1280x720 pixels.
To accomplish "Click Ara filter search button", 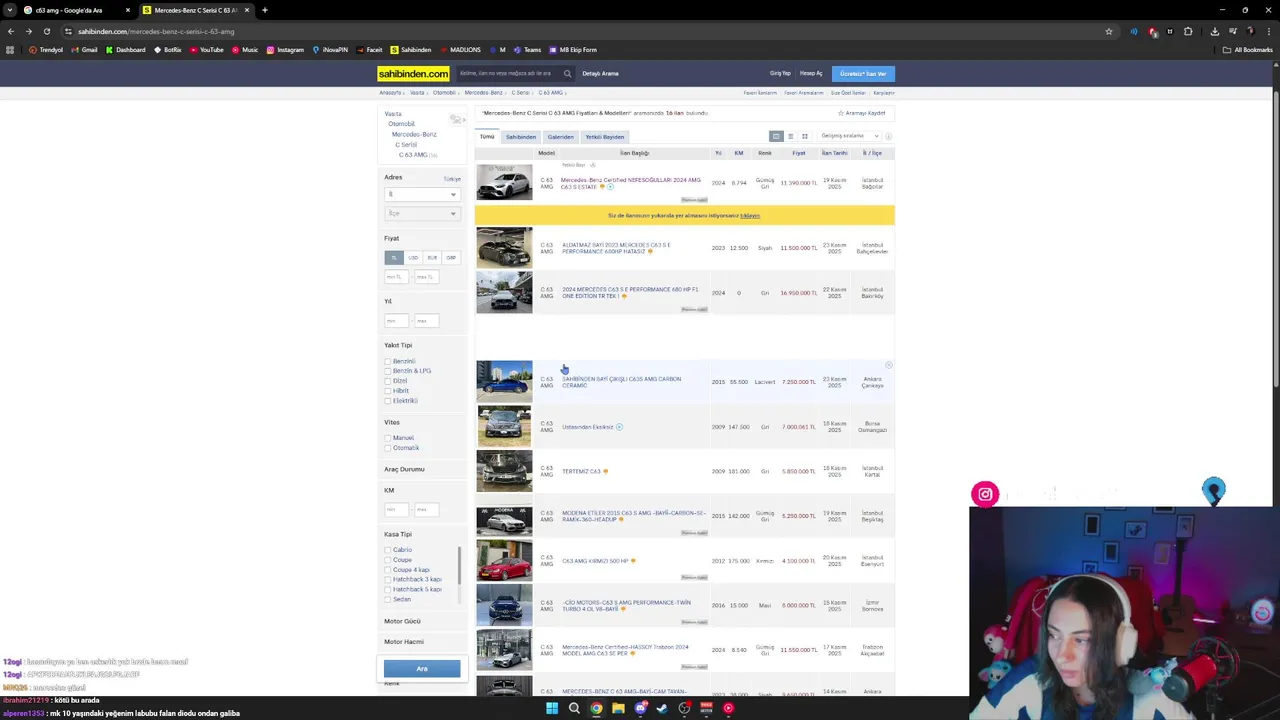I will click(x=422, y=669).
